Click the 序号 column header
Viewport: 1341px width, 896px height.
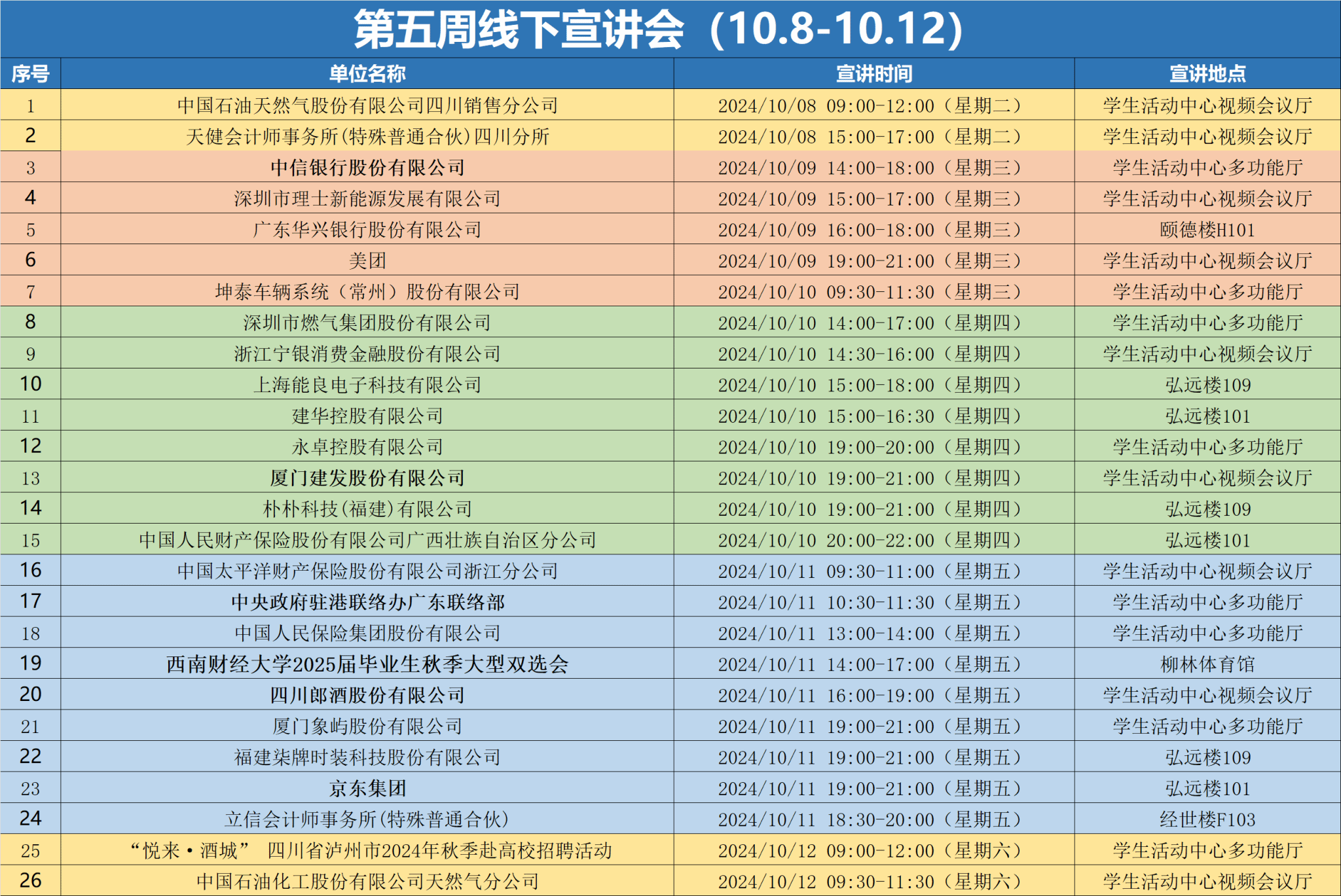click(x=30, y=74)
